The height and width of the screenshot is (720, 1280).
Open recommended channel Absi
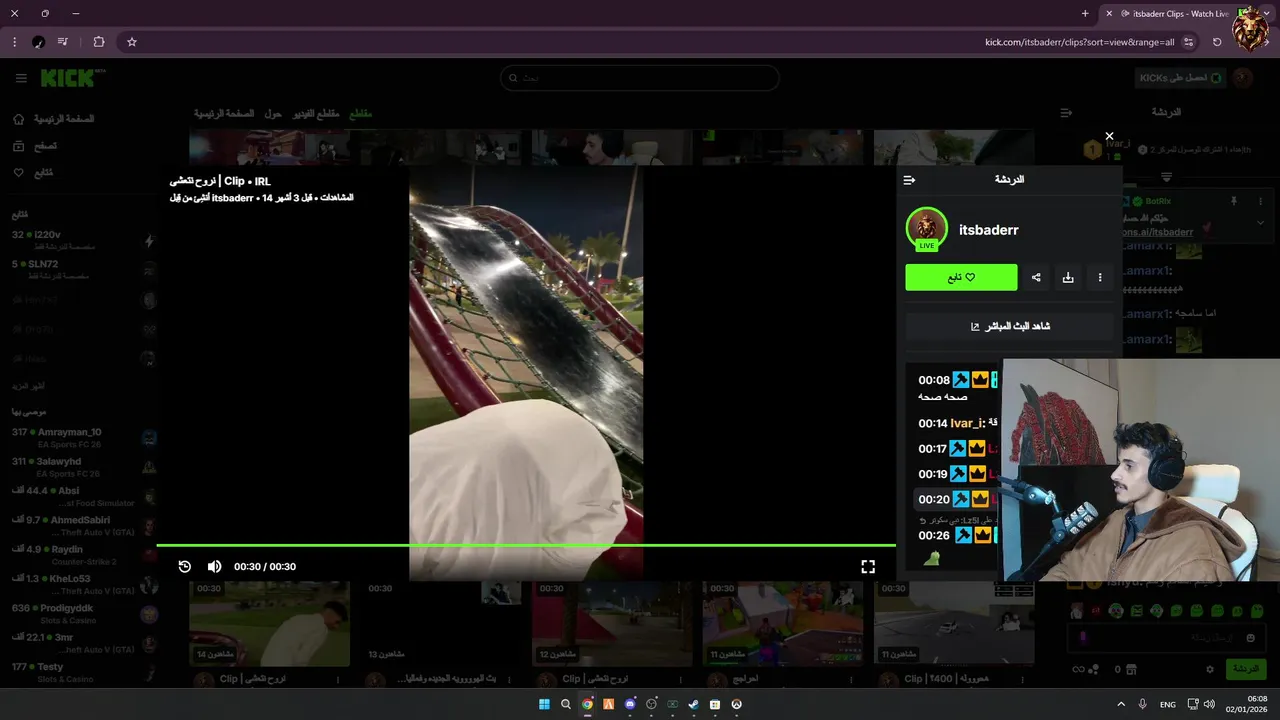[x=84, y=496]
